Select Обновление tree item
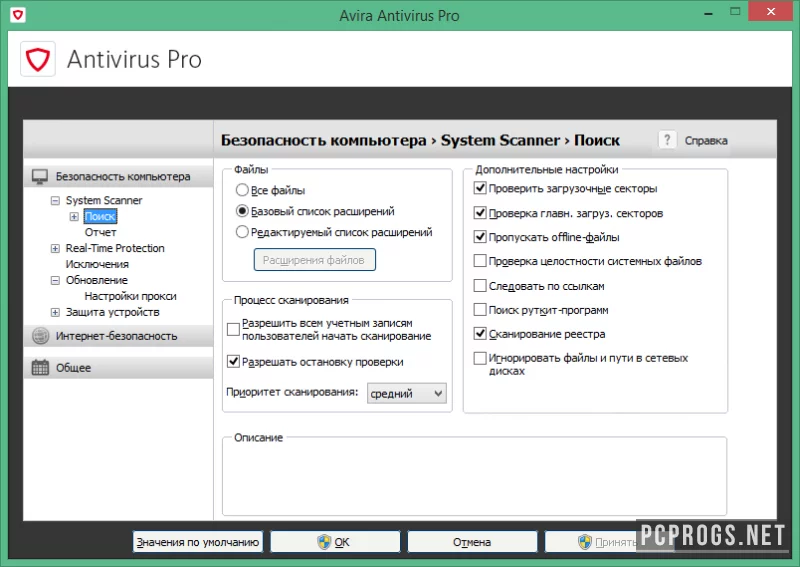This screenshot has height=567, width=800. [x=96, y=280]
